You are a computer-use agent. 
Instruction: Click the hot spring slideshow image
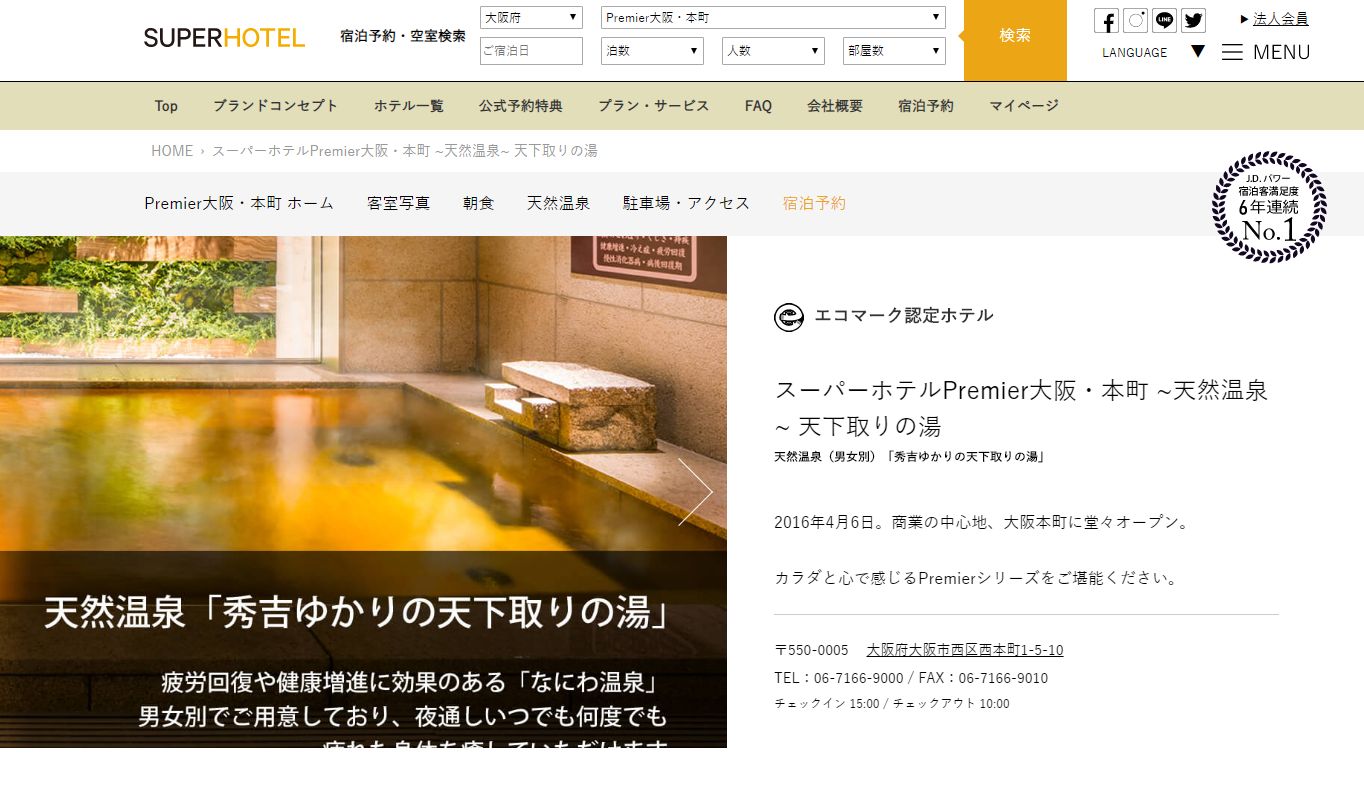tap(363, 492)
